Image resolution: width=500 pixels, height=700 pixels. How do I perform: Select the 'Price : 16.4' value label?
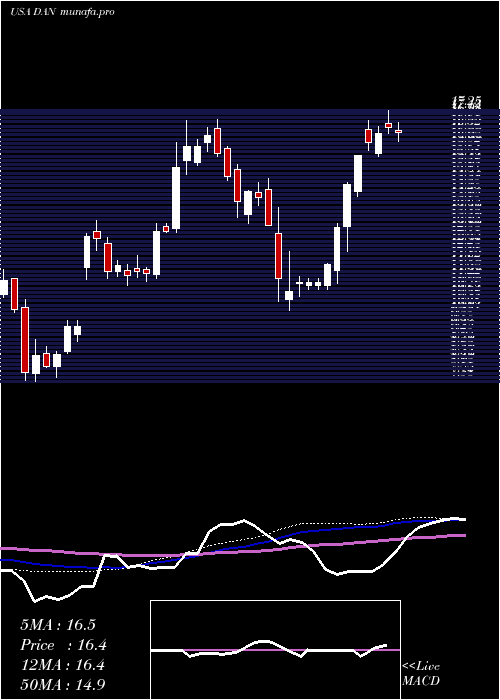click(x=63, y=645)
